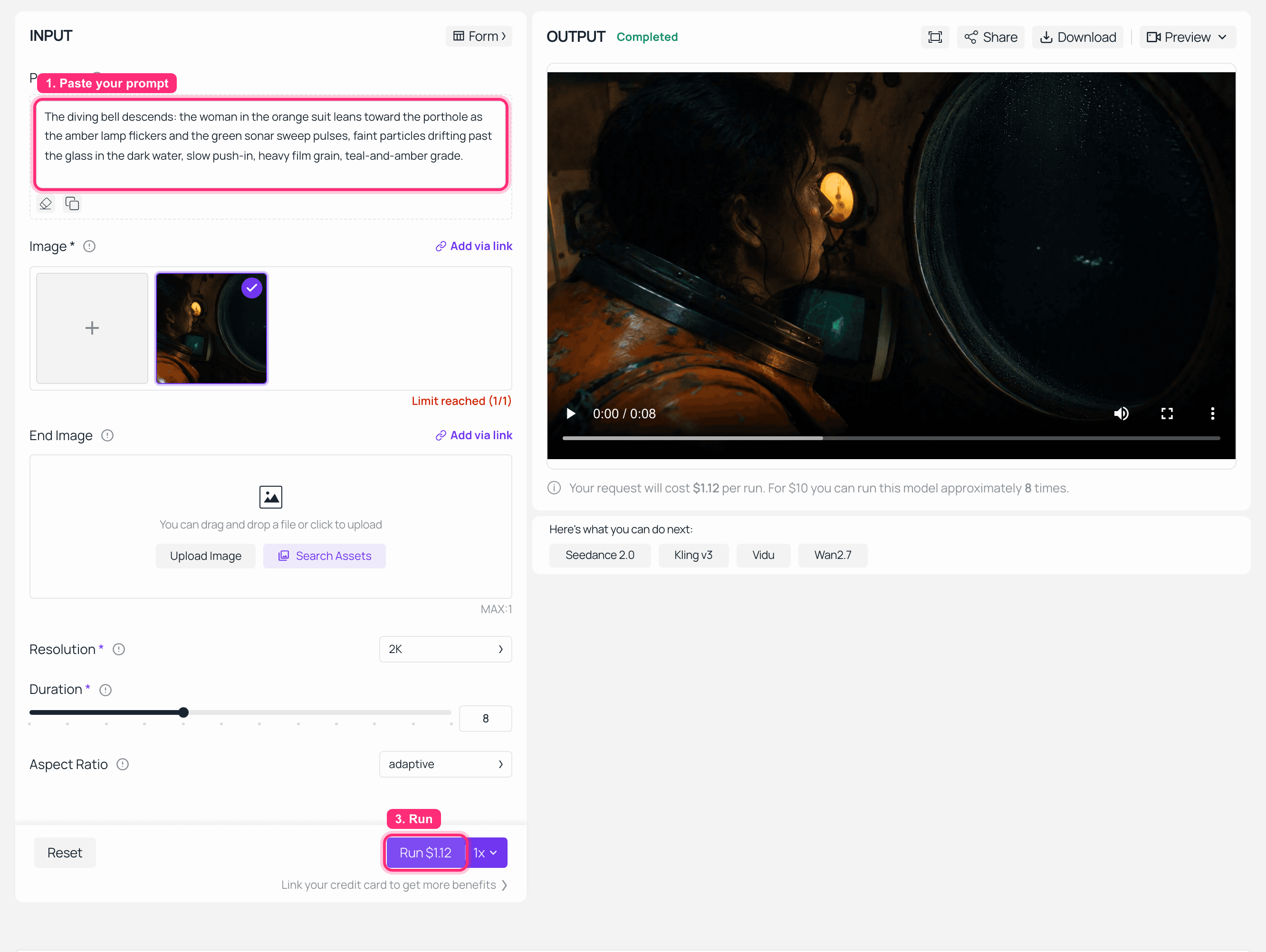Switch input view via Form button
The image size is (1266, 952).
(x=479, y=36)
